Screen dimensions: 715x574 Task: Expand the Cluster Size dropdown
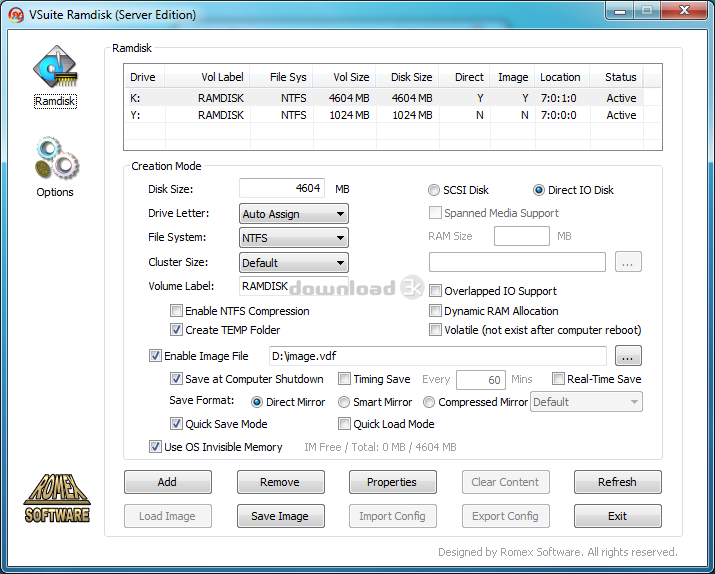click(294, 263)
